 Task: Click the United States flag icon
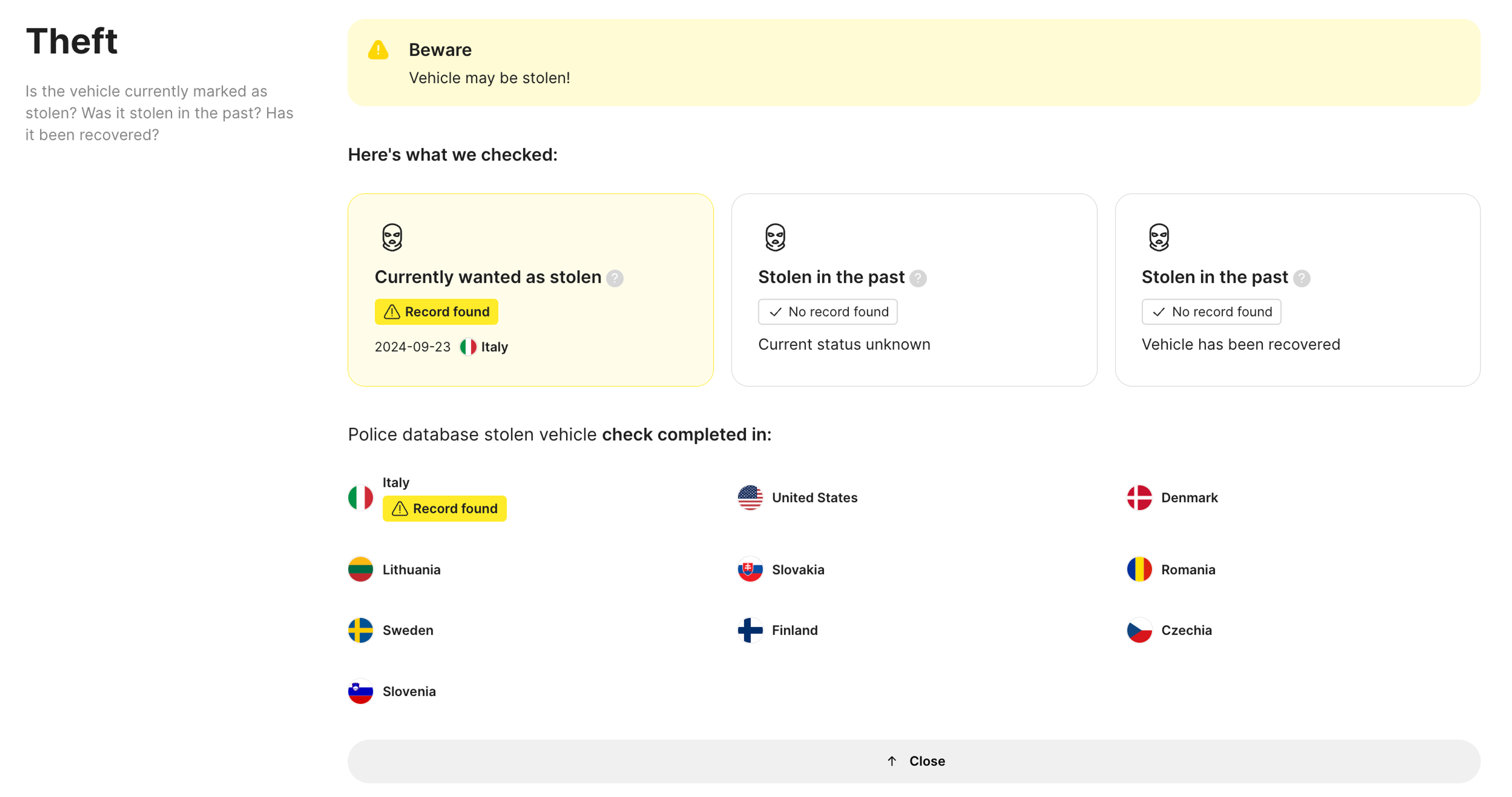[x=750, y=498]
